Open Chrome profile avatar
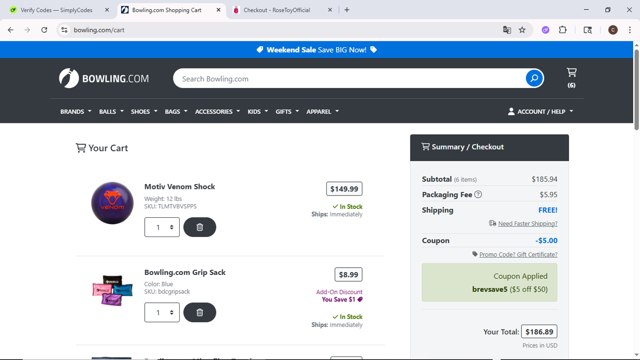This screenshot has width=640, height=360. 613,30
